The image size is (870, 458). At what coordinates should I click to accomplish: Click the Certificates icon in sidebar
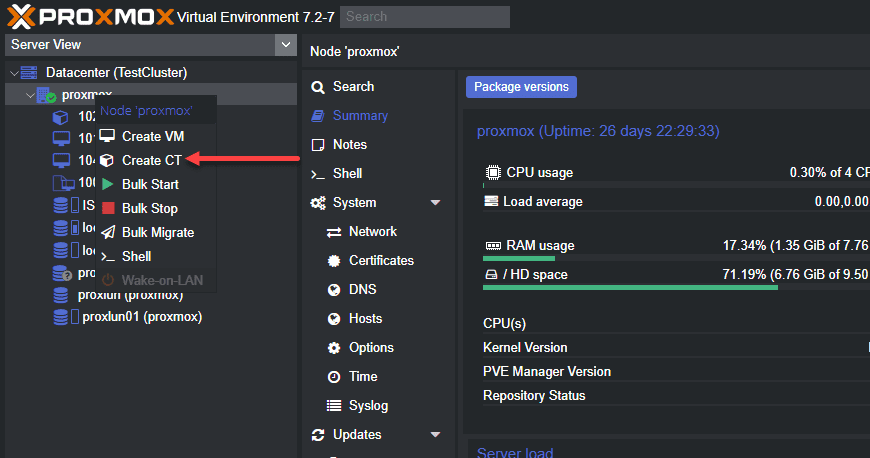[x=334, y=260]
